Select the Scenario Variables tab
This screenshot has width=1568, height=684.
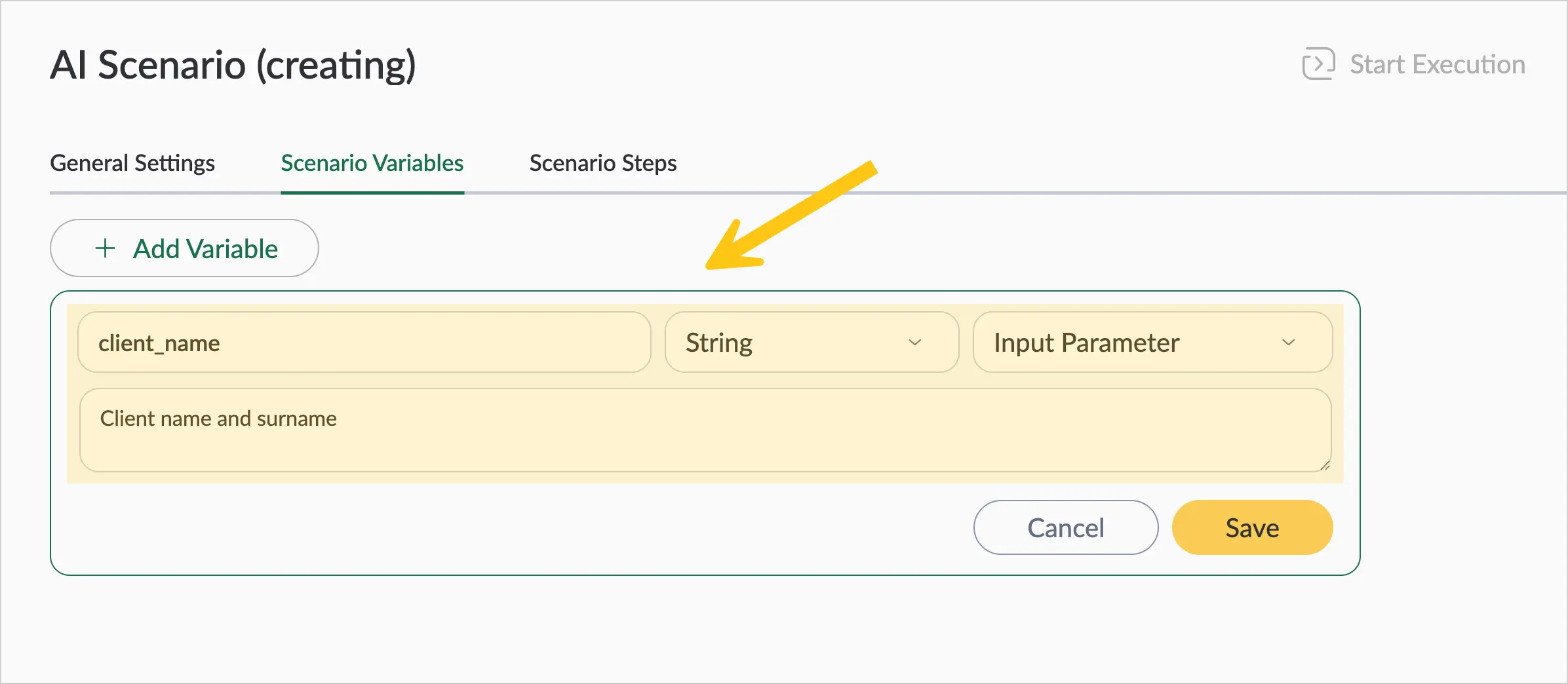(x=372, y=162)
